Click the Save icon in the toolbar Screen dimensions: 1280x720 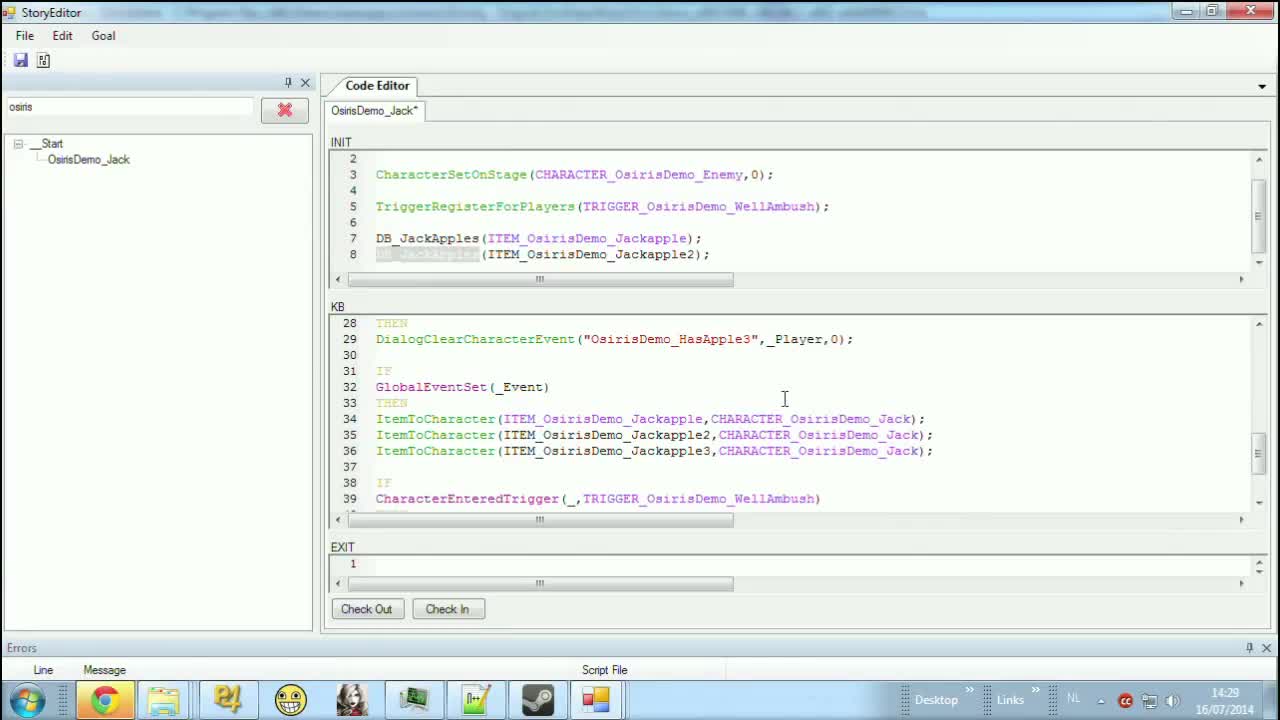[x=20, y=60]
